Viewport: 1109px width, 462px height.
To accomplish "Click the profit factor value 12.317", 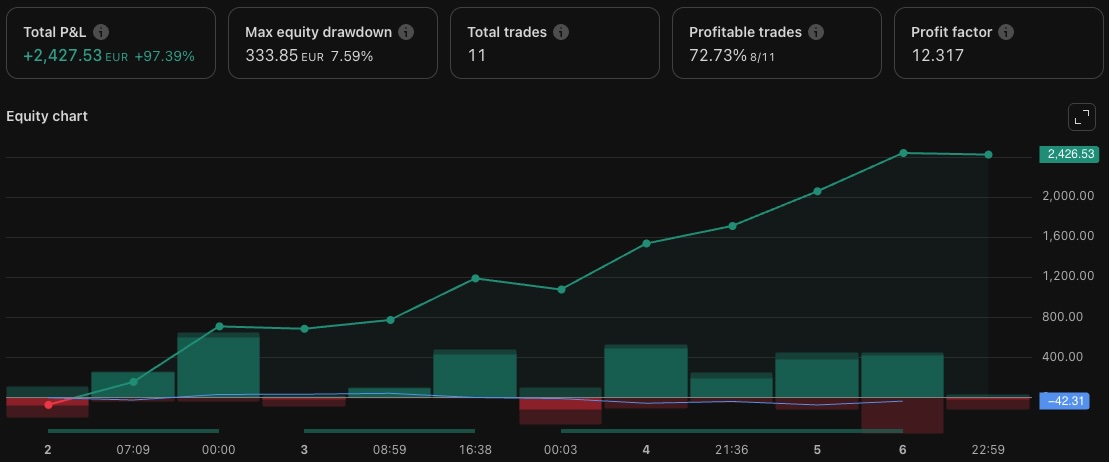I will 937,55.
